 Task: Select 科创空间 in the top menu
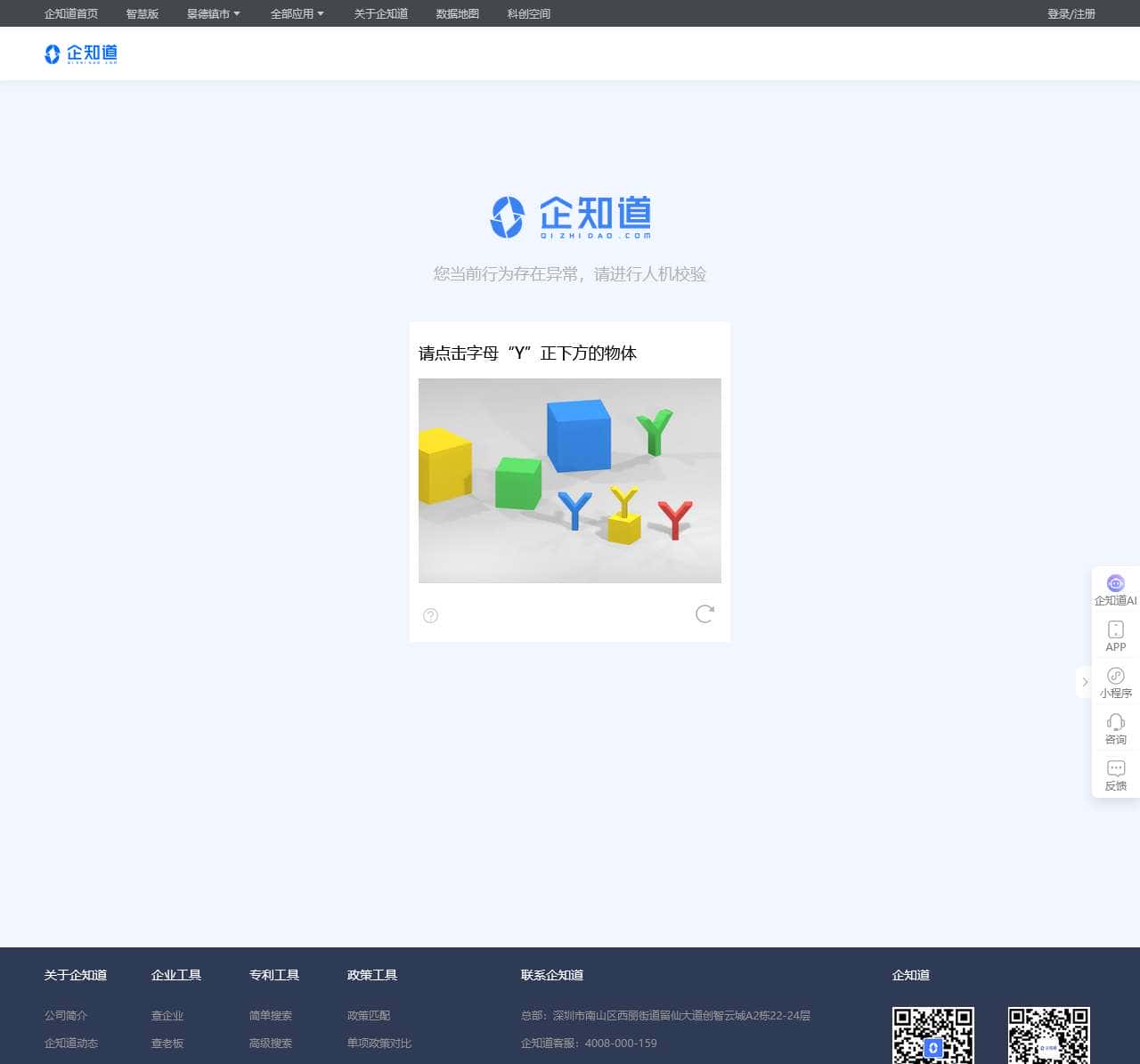pyautogui.click(x=527, y=13)
